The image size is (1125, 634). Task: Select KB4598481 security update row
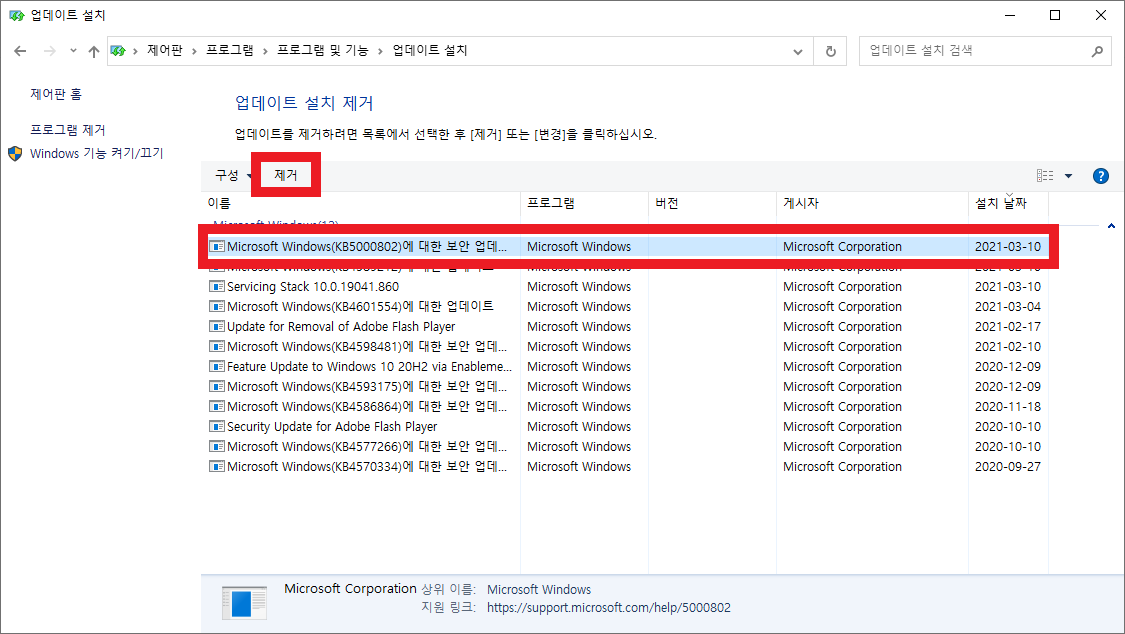628,347
